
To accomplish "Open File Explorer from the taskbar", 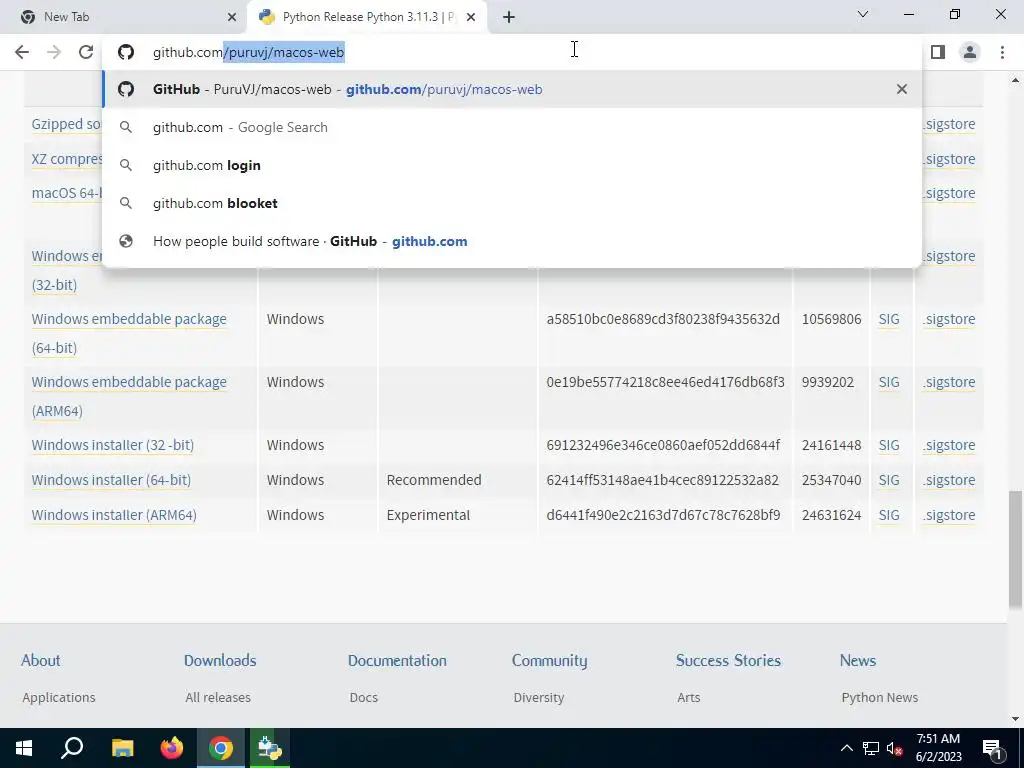I will [122, 748].
